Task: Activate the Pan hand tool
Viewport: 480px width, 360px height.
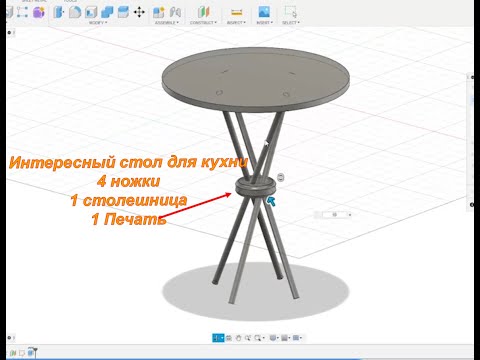Action: [238, 338]
